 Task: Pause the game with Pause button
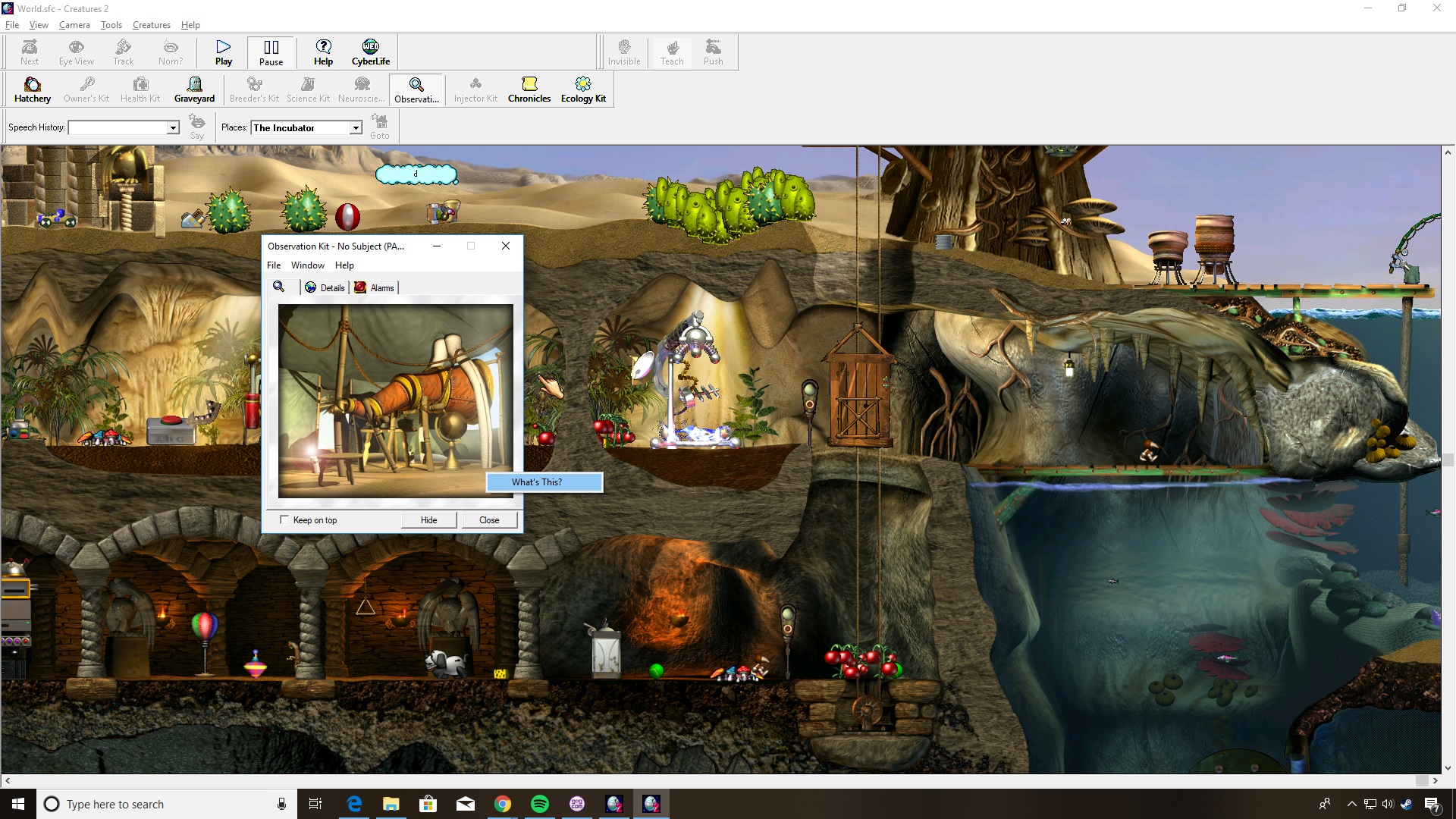(271, 52)
